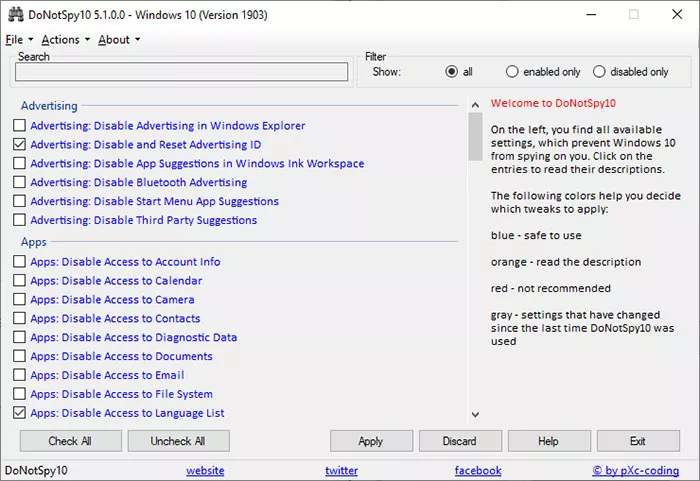Click the scroll up arrow of settings list
This screenshot has height=481, width=700.
pos(475,105)
